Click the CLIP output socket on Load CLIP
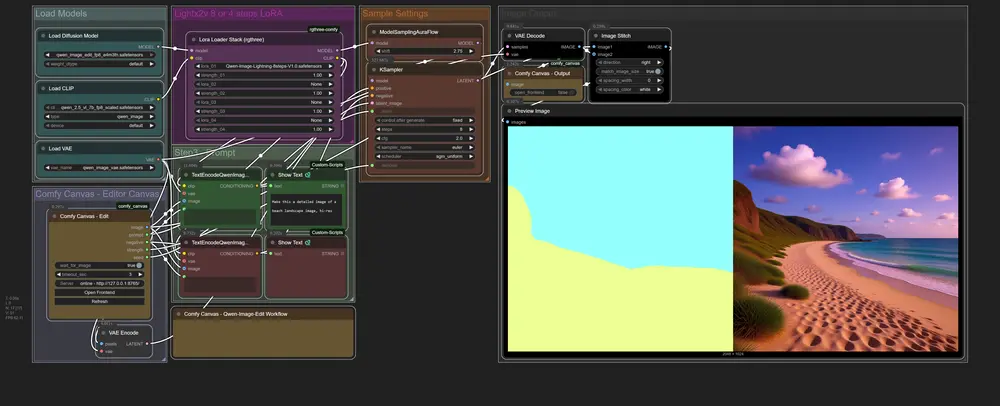 158,99
